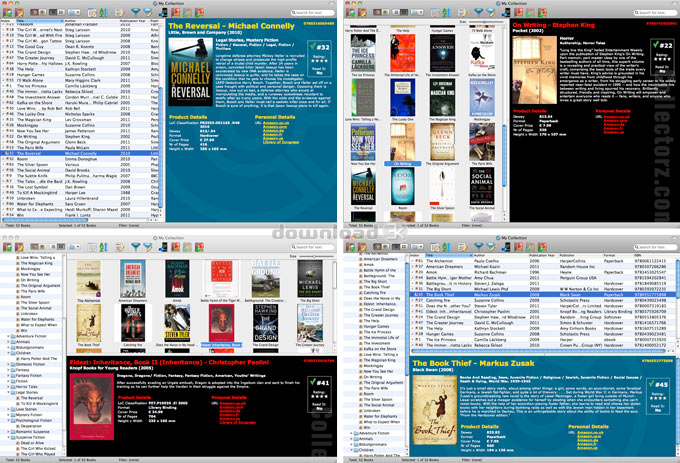The width and height of the screenshot is (680, 463).
Task: Collapse the Legal Stories folder in the tree
Action: point(8,392)
